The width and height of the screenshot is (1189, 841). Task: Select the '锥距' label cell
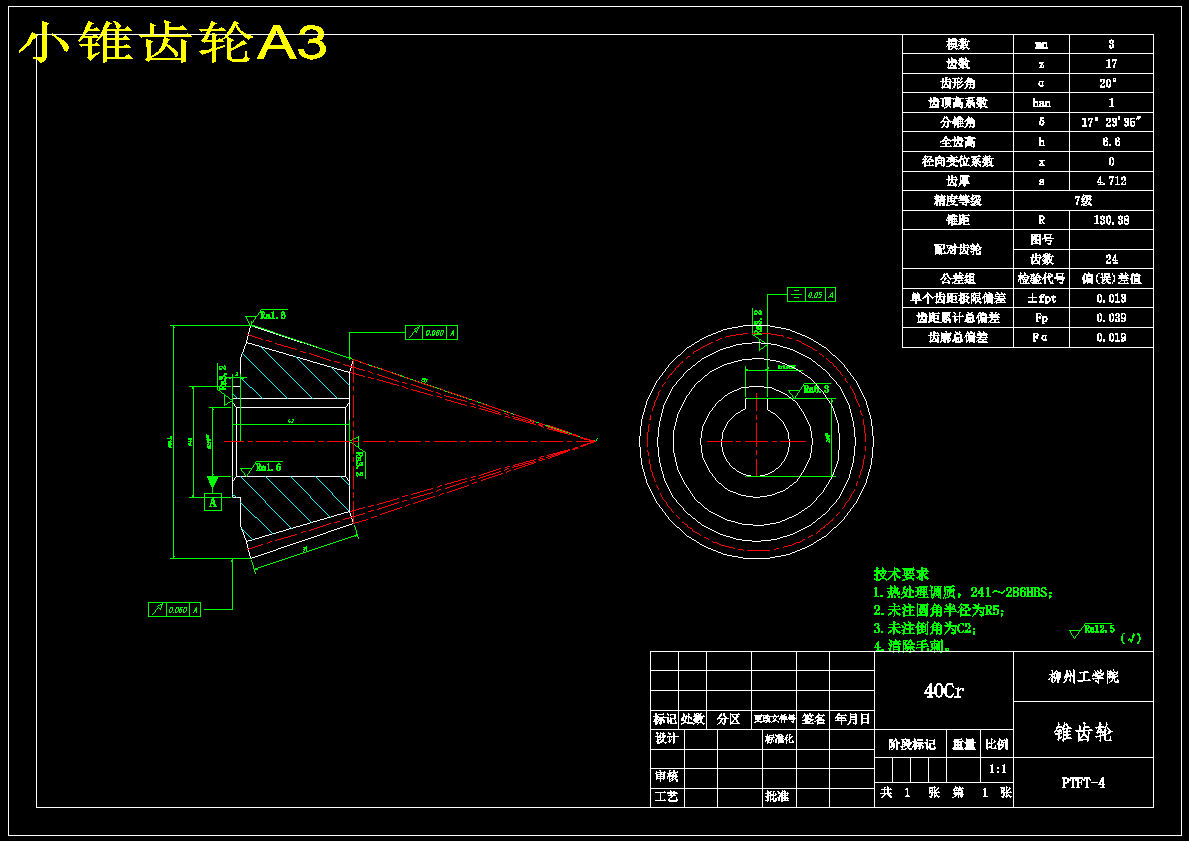click(x=958, y=220)
